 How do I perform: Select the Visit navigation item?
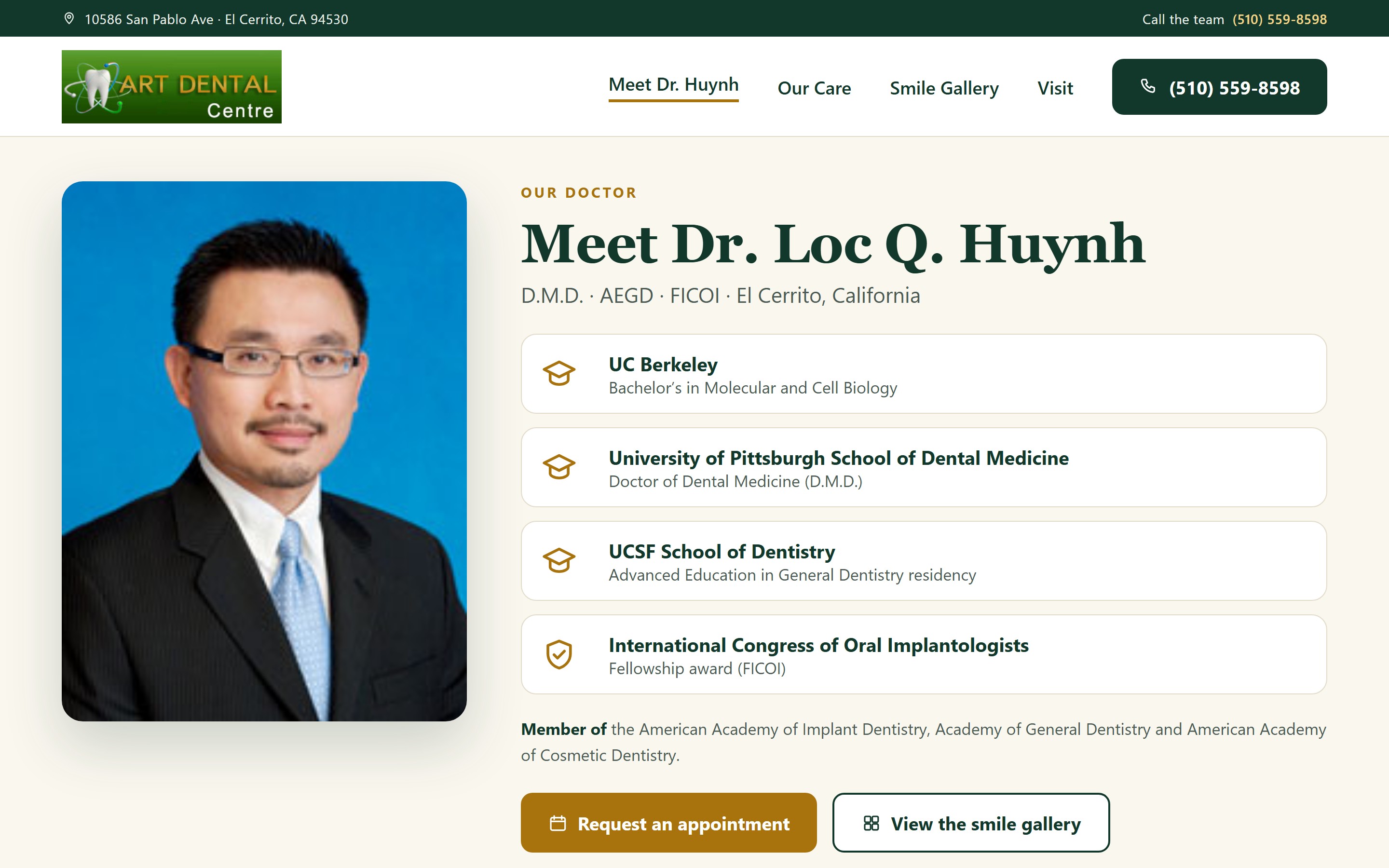coord(1055,88)
